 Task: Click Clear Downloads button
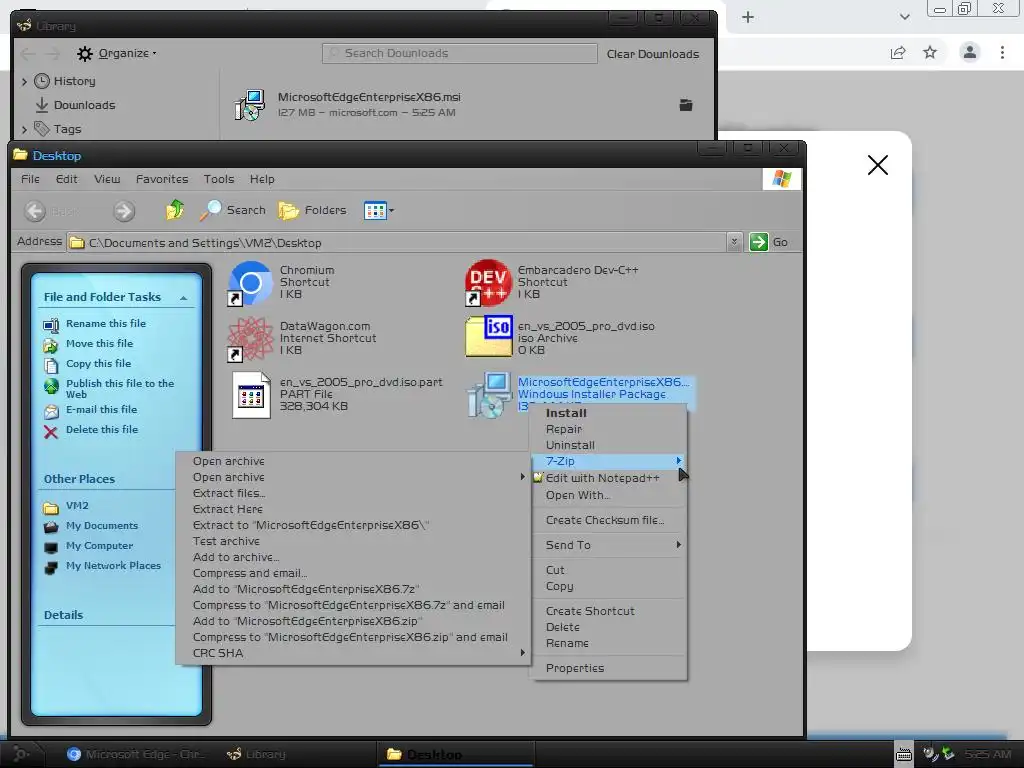click(x=652, y=54)
